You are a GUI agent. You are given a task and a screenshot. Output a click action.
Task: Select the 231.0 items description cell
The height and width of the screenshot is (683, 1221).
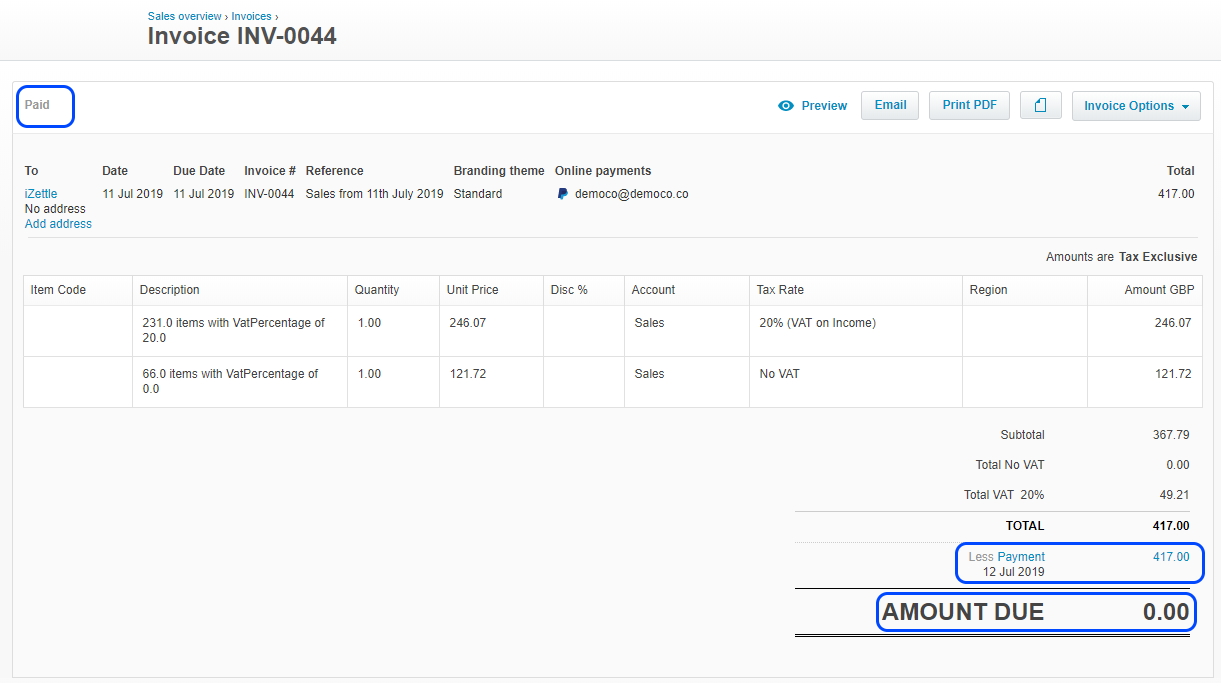pos(234,331)
